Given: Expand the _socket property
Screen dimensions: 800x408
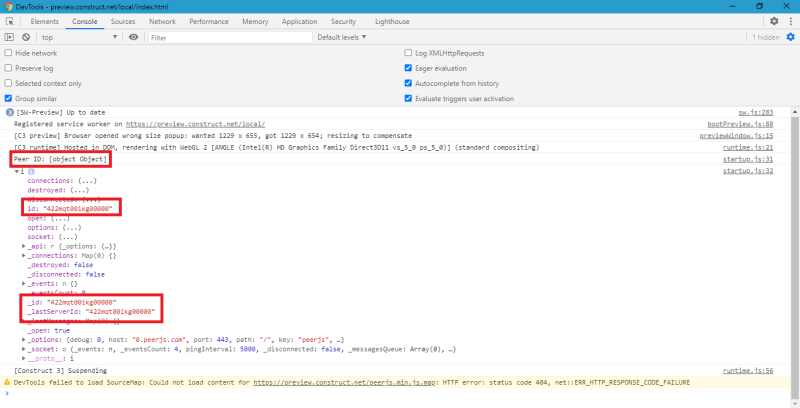Looking at the screenshot, I should click(x=23, y=349).
